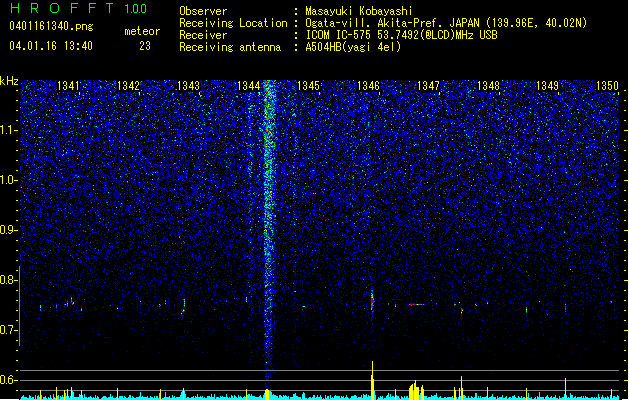629x400 pixels.
Task: Click the 1.0 kHz axis label
Action: point(9,180)
